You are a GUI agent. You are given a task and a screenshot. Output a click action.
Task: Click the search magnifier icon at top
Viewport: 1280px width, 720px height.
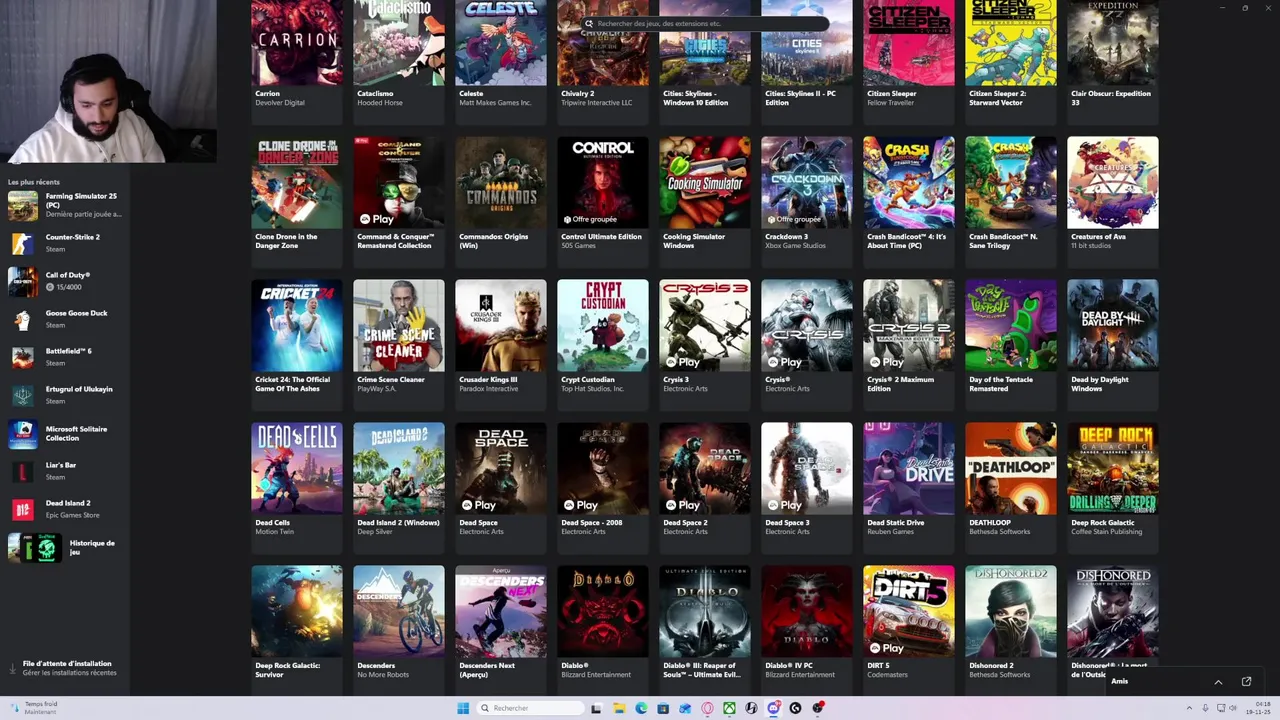590,23
